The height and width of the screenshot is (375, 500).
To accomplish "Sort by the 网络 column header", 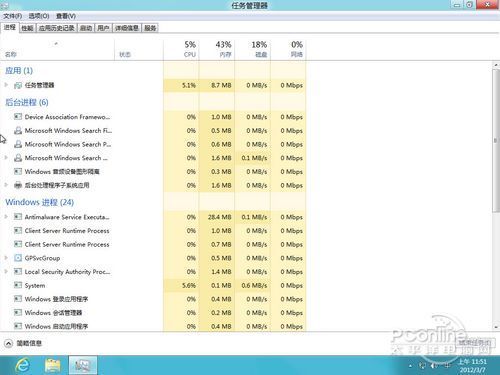I will pyautogui.click(x=288, y=49).
